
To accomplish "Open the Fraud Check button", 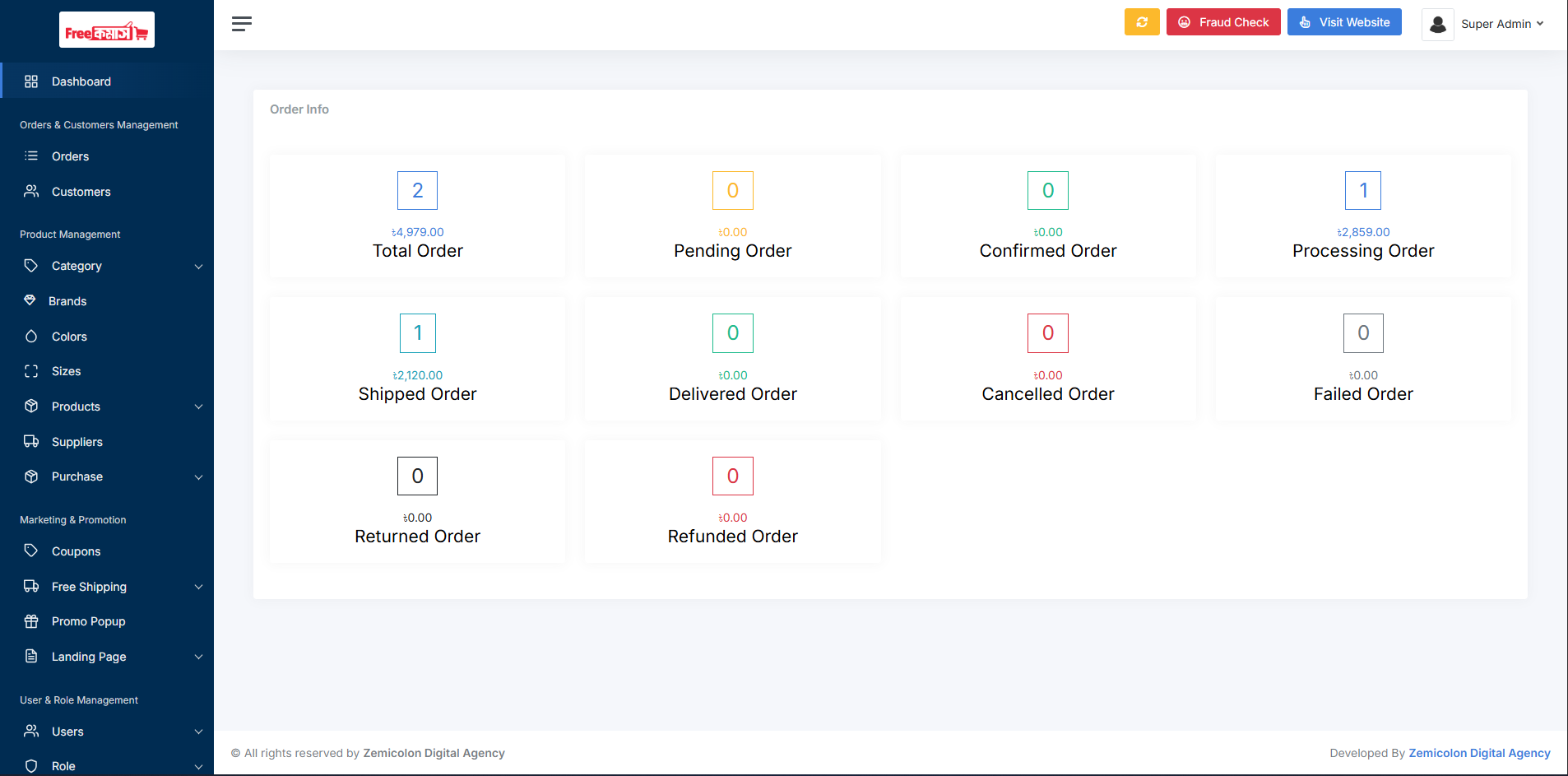I will click(1222, 22).
